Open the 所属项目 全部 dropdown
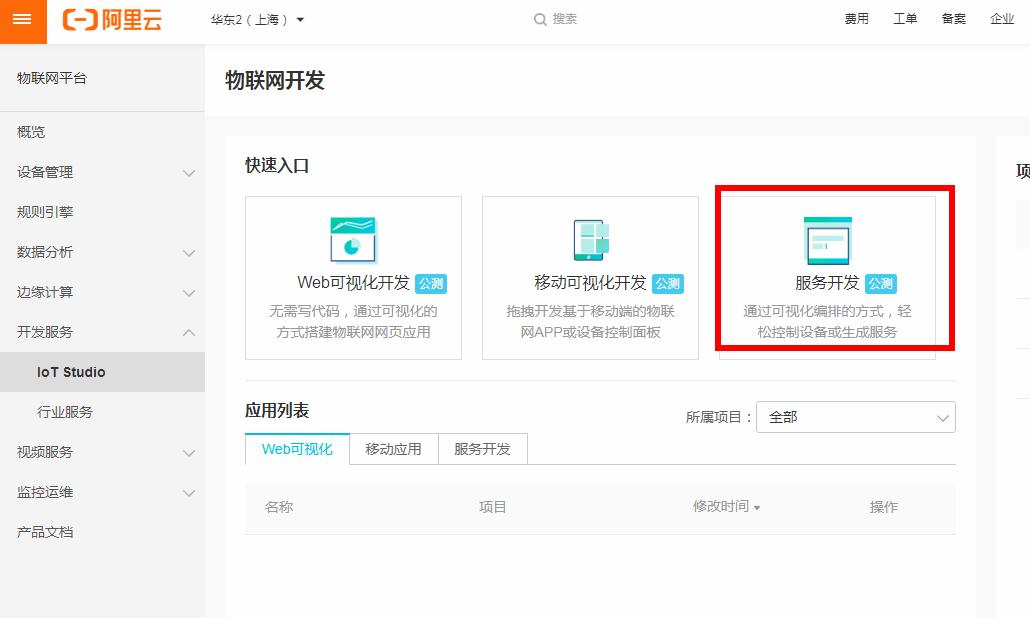 point(856,417)
